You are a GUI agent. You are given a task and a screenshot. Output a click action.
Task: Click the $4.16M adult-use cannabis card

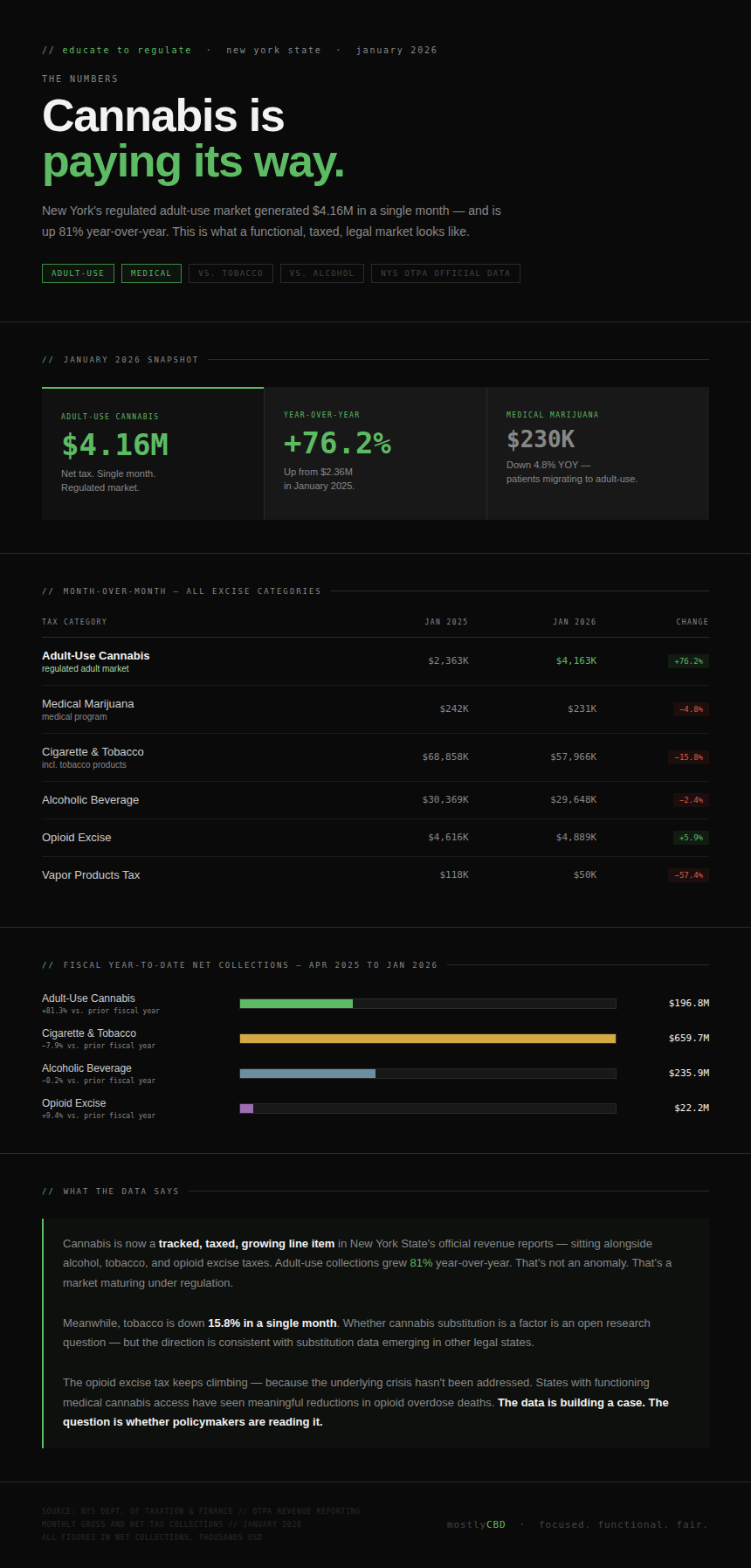click(153, 453)
